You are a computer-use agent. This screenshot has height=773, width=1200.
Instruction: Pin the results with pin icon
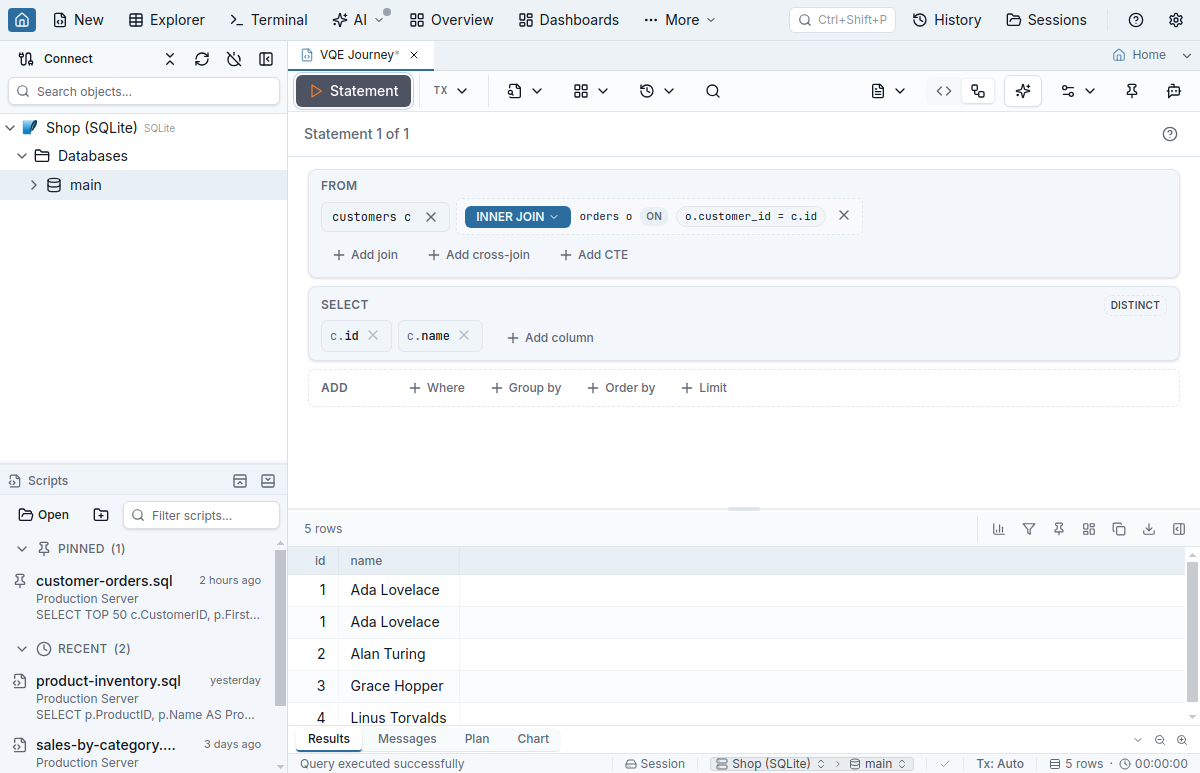click(1059, 529)
